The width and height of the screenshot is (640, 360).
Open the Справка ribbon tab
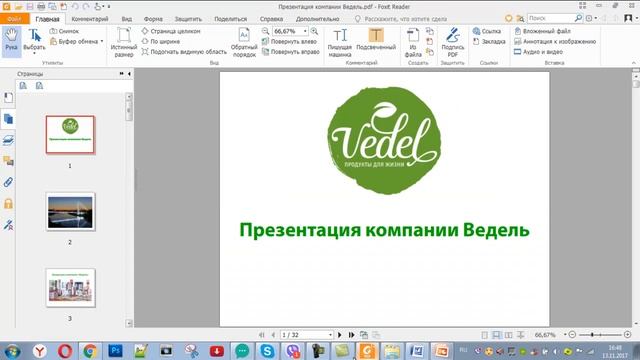pos(271,19)
